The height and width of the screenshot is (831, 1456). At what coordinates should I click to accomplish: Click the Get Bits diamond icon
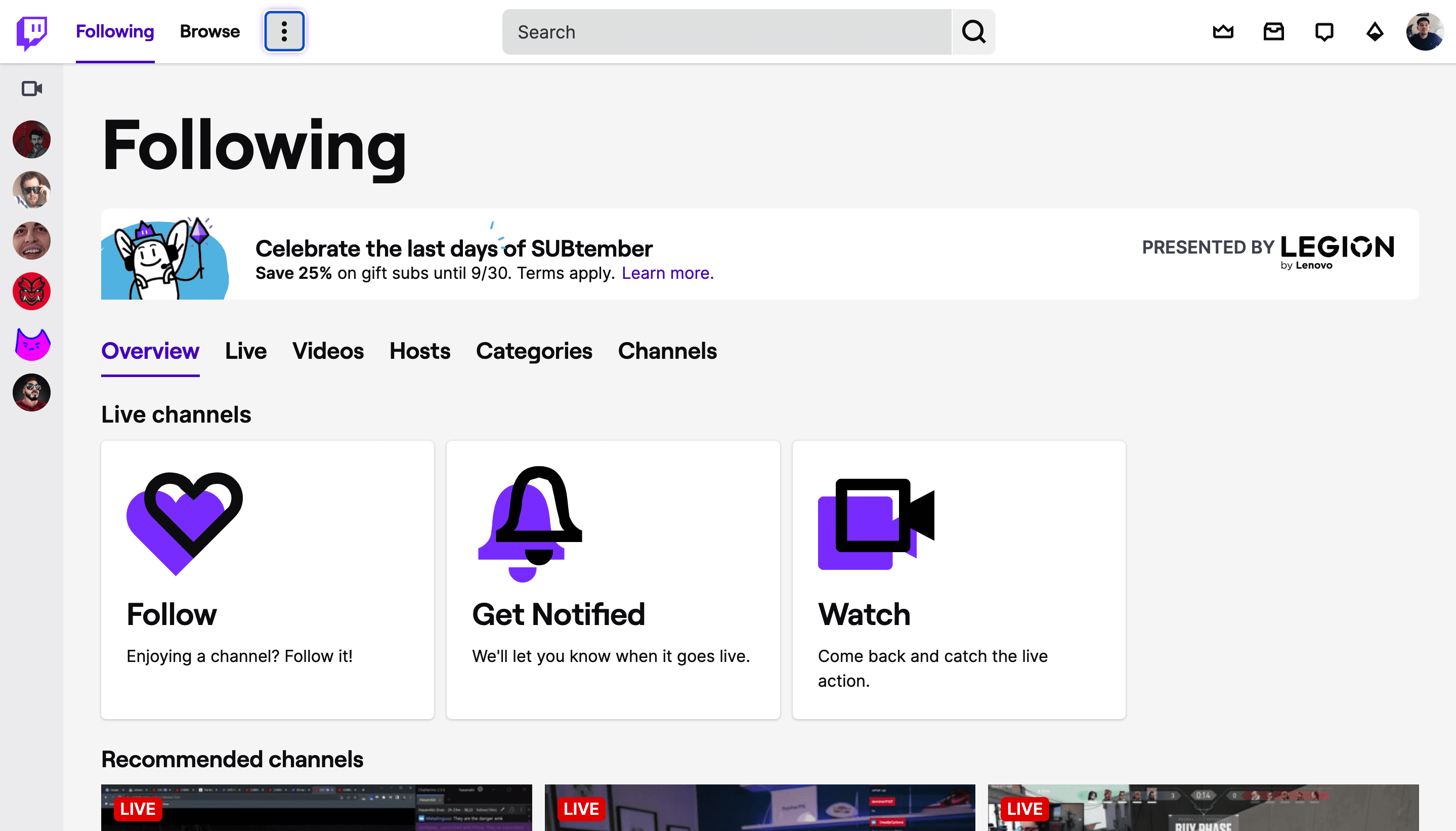(1375, 31)
